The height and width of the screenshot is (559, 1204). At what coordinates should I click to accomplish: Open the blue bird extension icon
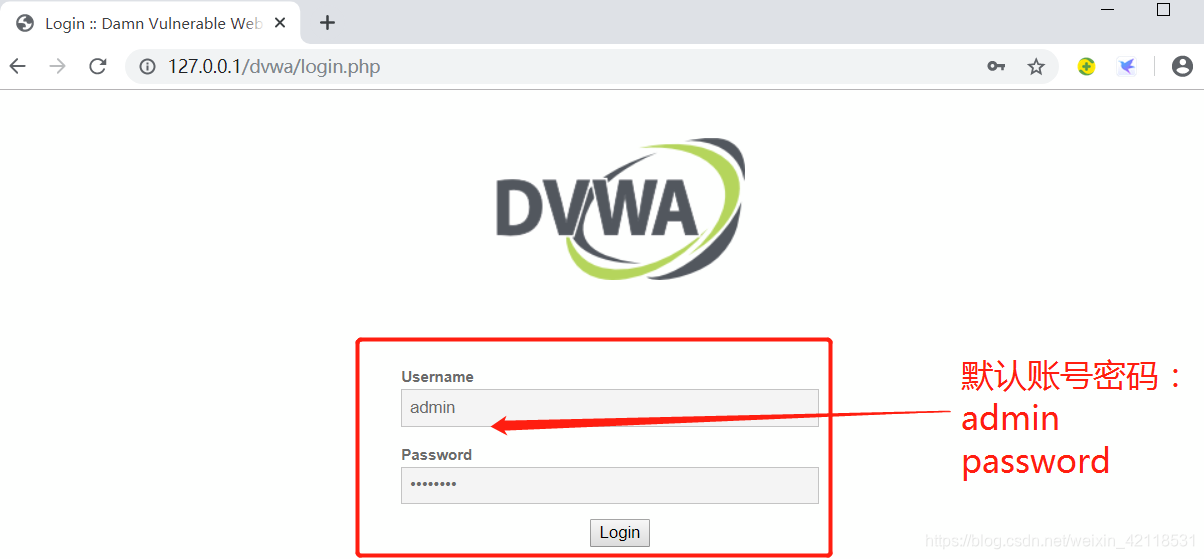(1127, 67)
